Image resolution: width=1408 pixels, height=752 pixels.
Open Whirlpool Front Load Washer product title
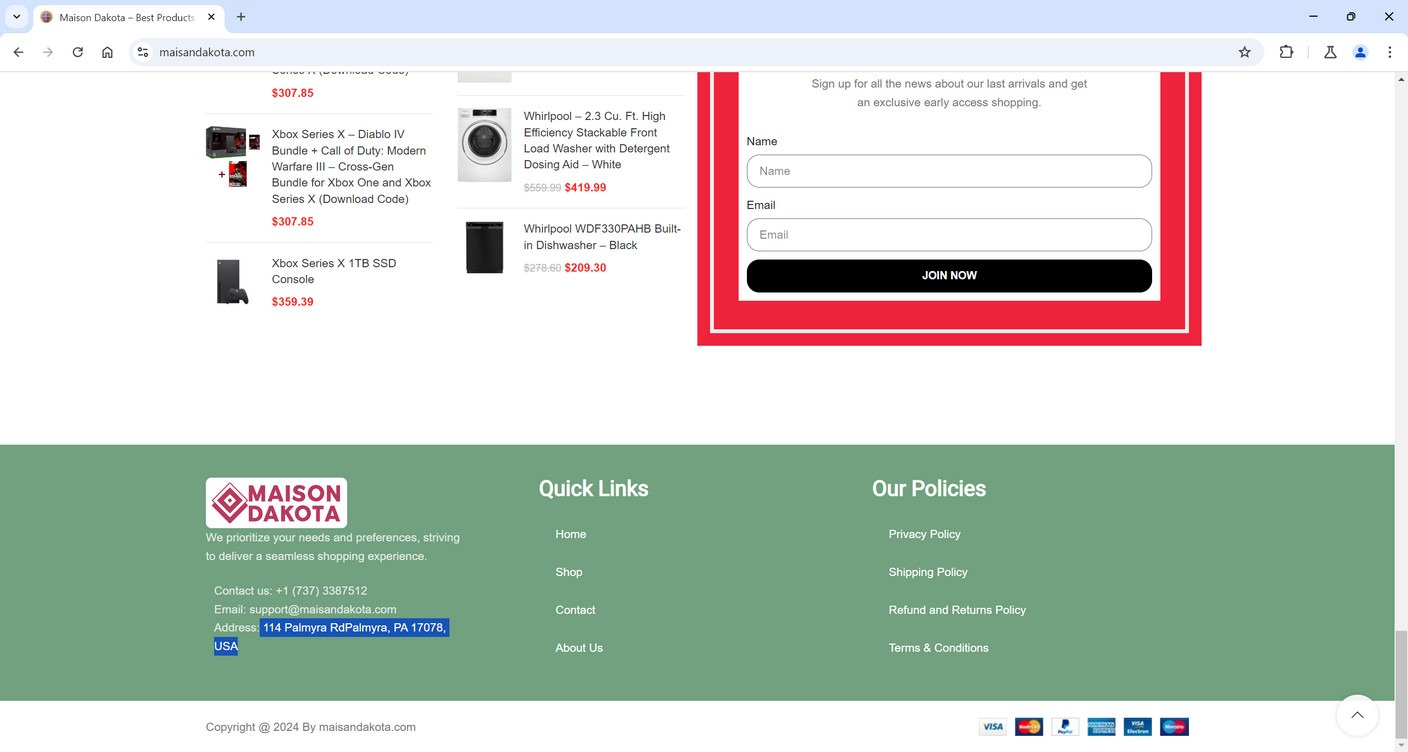click(597, 140)
